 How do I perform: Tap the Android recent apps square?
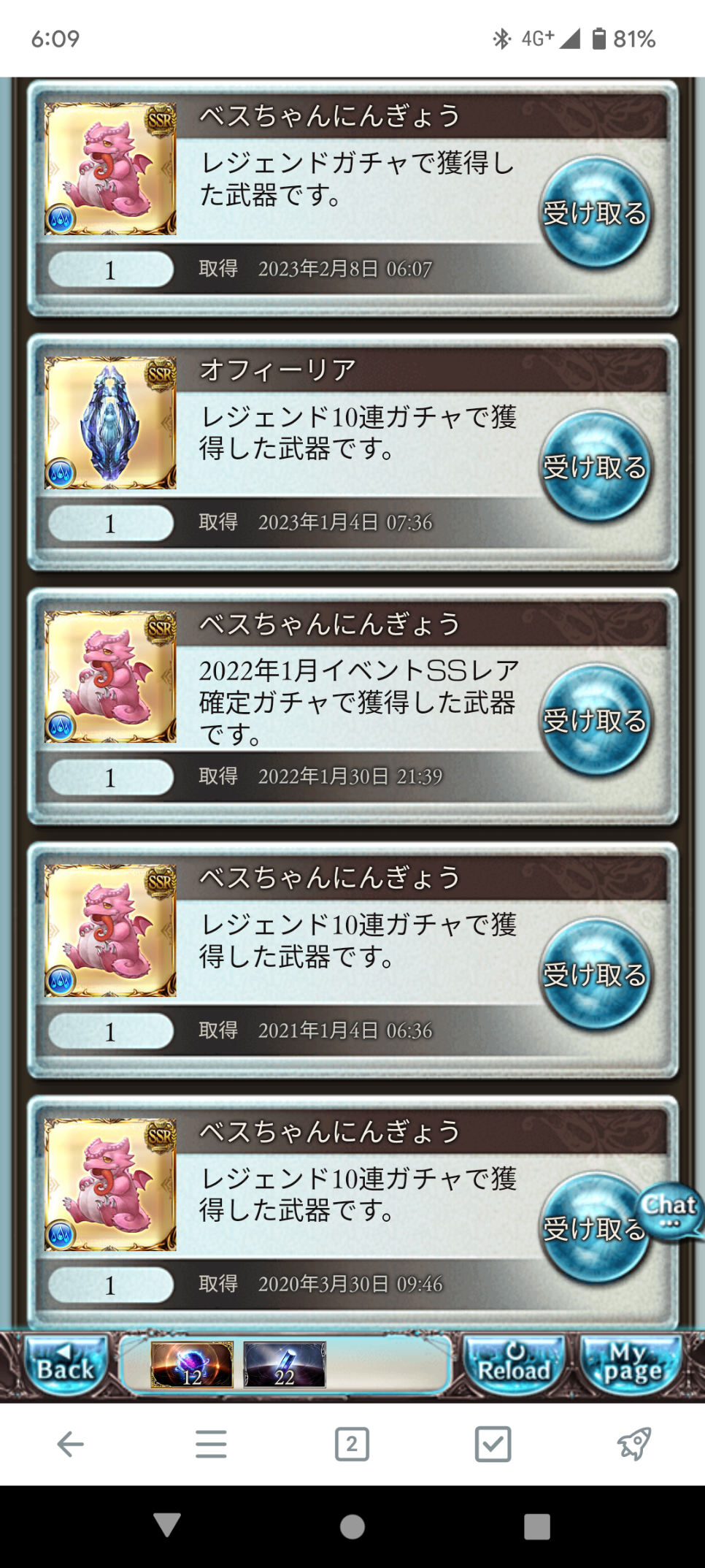537,1526
